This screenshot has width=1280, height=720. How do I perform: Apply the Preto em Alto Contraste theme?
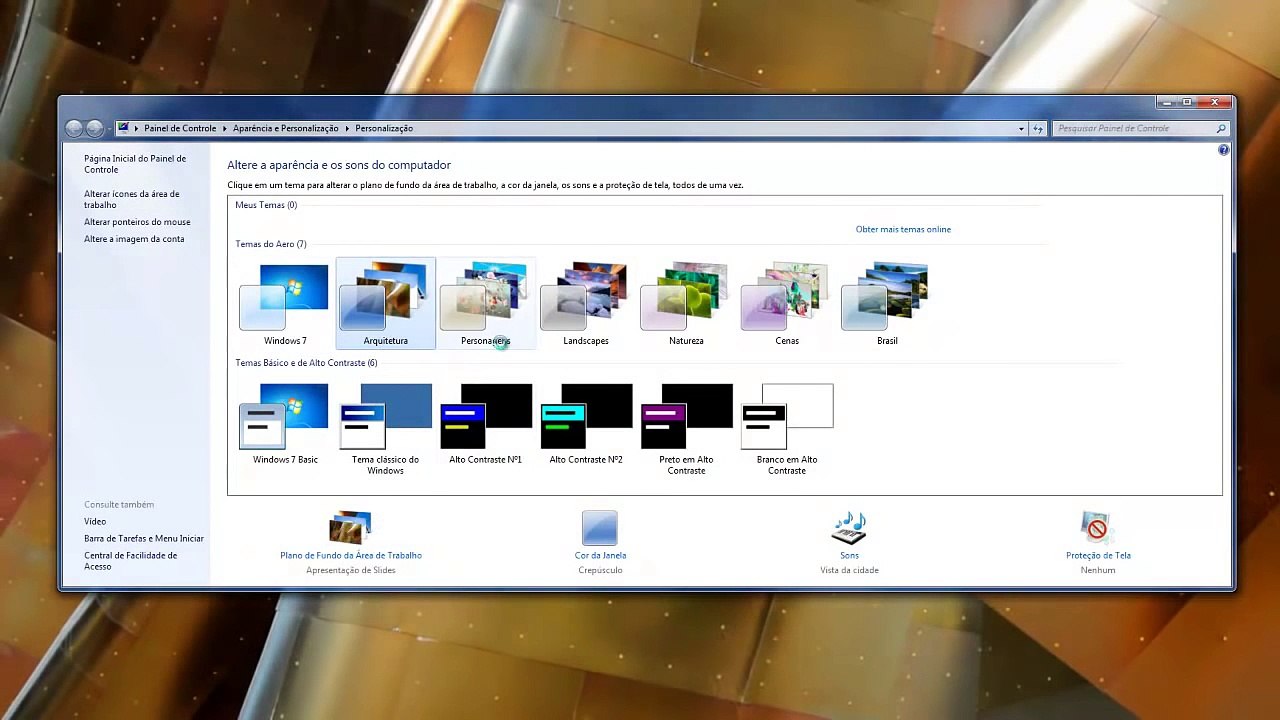tap(686, 429)
